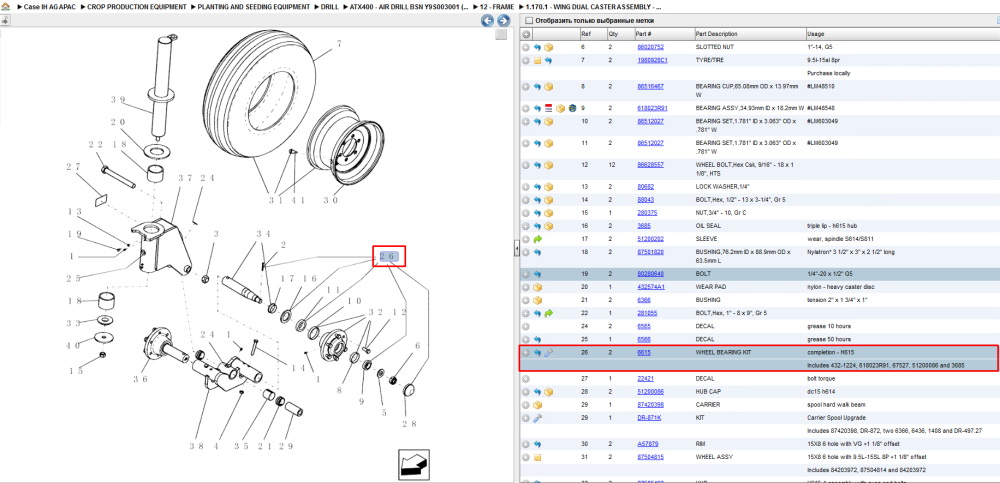Go to the previous diagram with back arrow
1000x483 pixels.
488,20
